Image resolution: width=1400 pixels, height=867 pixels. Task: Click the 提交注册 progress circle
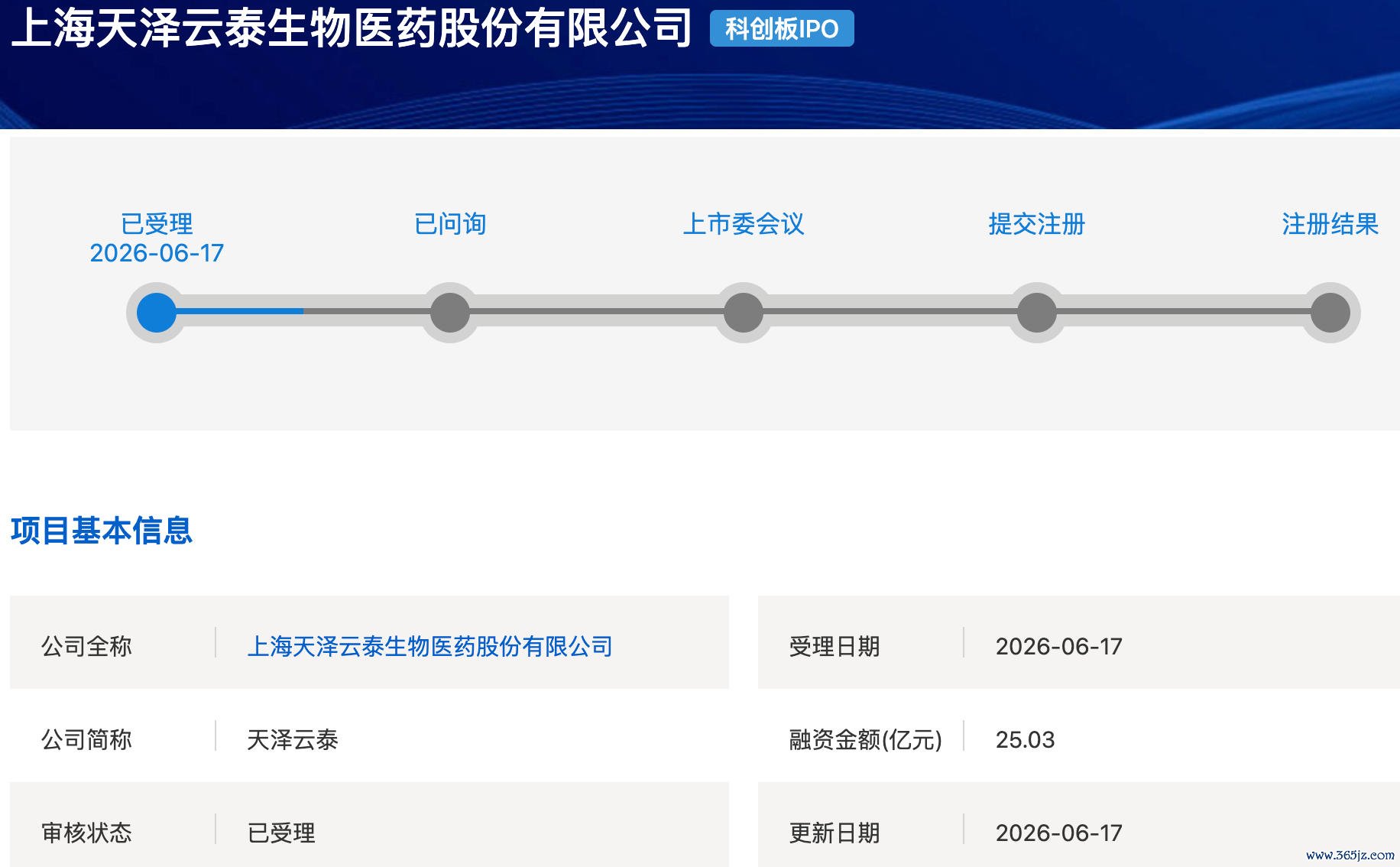click(1037, 313)
